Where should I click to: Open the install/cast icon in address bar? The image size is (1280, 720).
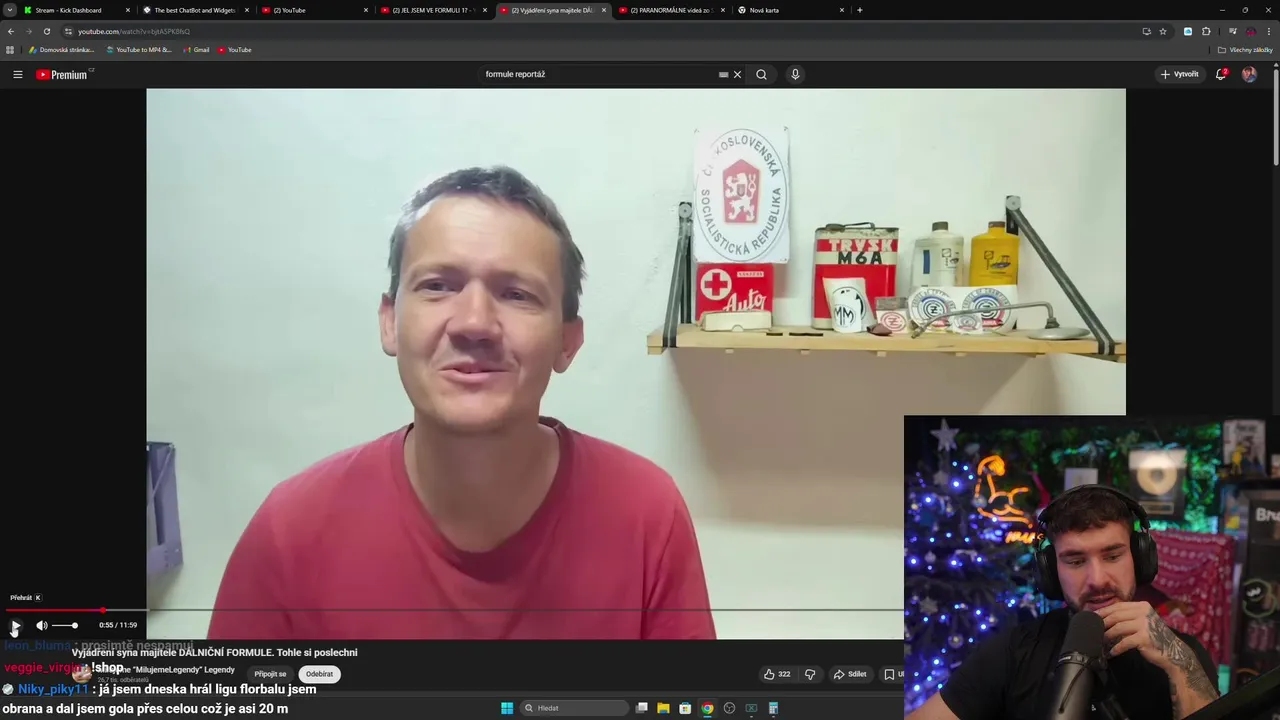click(1146, 31)
